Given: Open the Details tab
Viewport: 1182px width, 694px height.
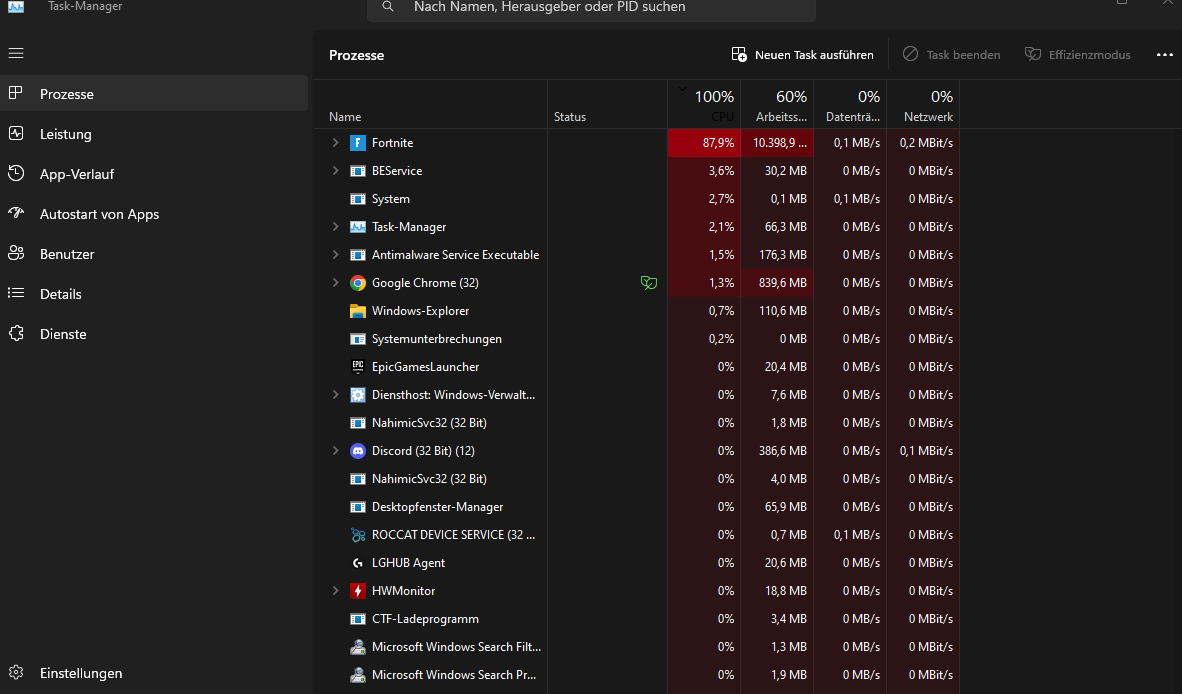Looking at the screenshot, I should [x=154, y=294].
